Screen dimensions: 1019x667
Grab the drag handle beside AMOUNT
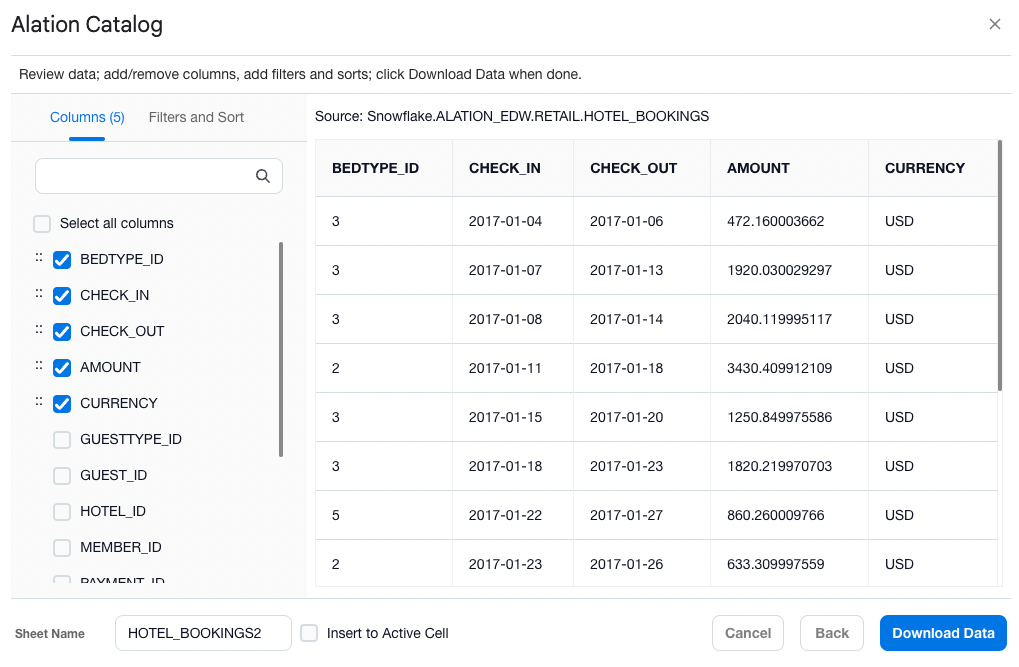(x=39, y=366)
